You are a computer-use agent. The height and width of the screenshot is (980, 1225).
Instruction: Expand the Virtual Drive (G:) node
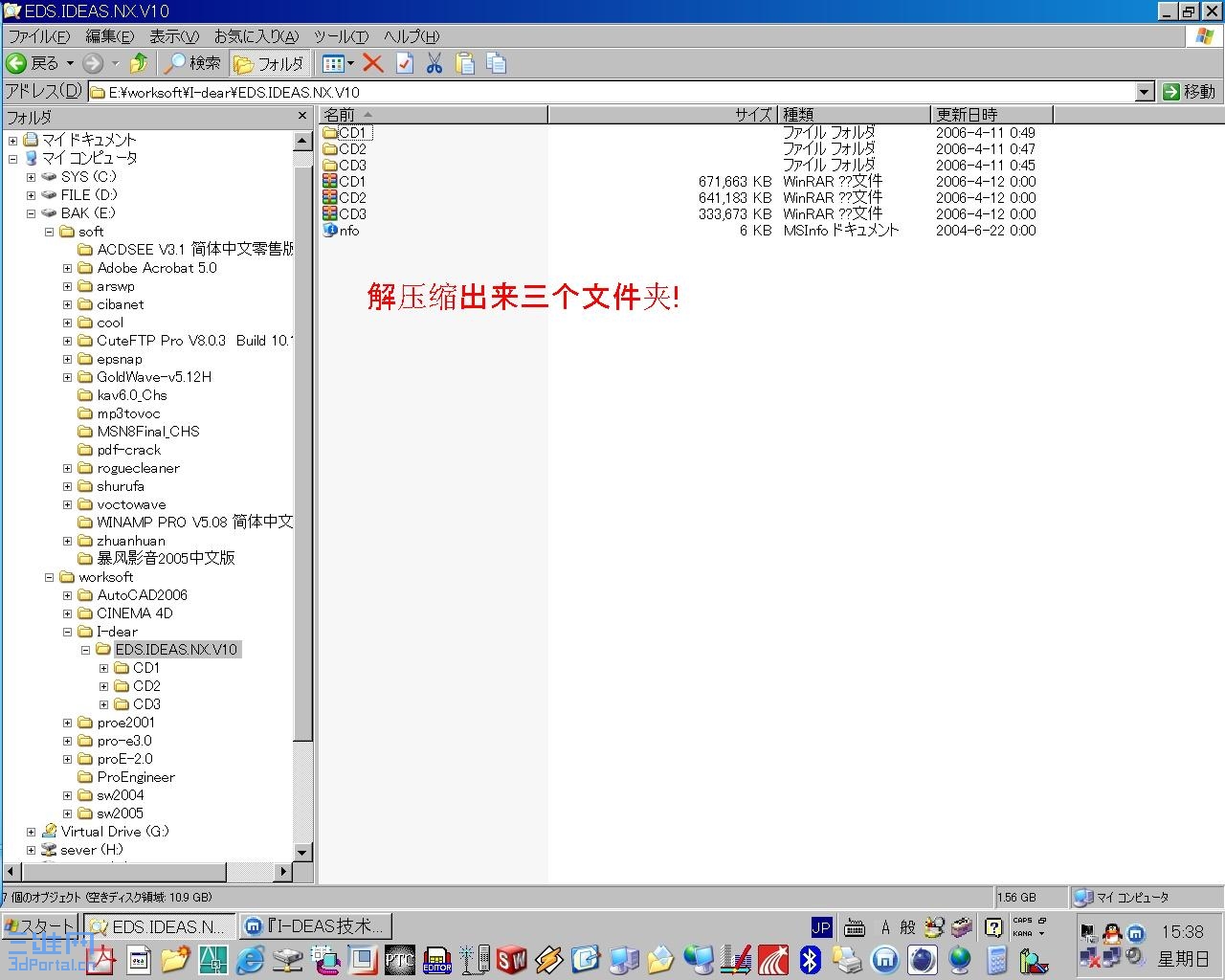tap(31, 832)
